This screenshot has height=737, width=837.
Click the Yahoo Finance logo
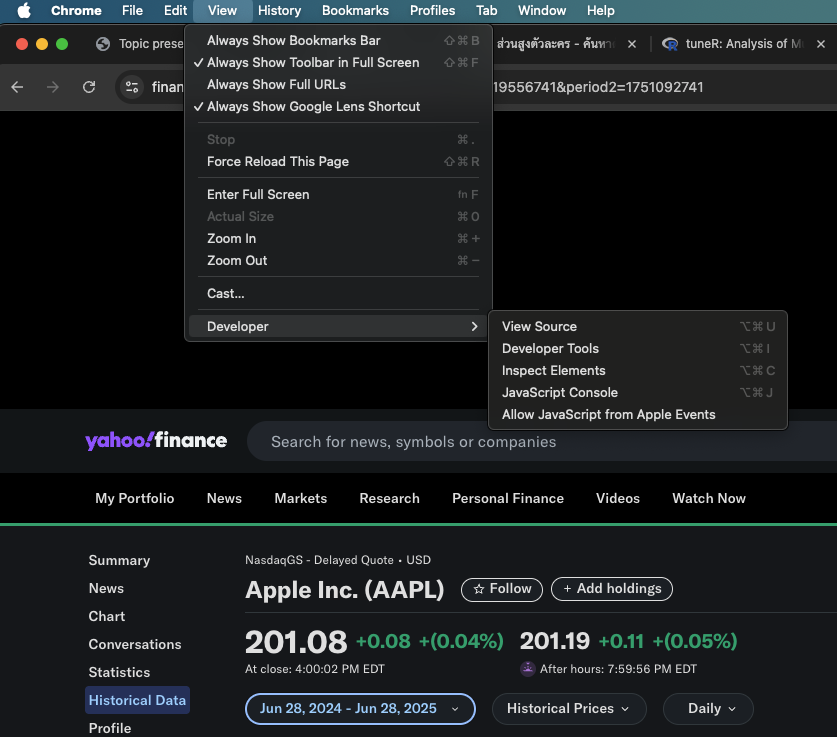point(156,441)
